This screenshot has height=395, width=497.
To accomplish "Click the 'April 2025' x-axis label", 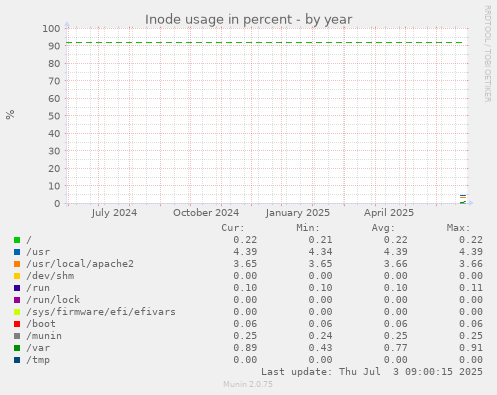I will (389, 213).
